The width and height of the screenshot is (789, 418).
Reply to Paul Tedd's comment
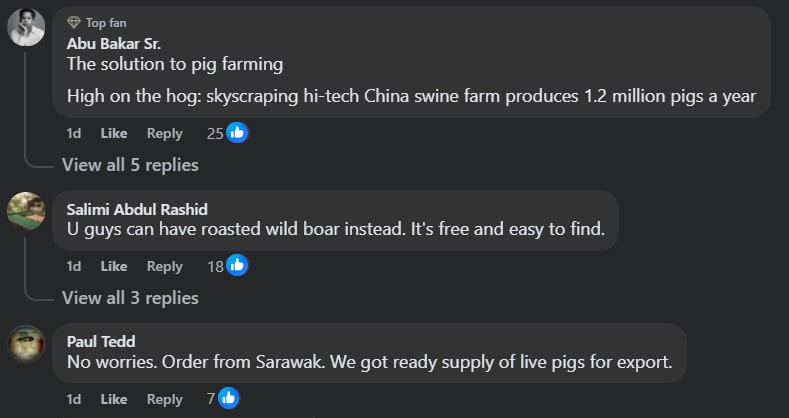(x=165, y=399)
